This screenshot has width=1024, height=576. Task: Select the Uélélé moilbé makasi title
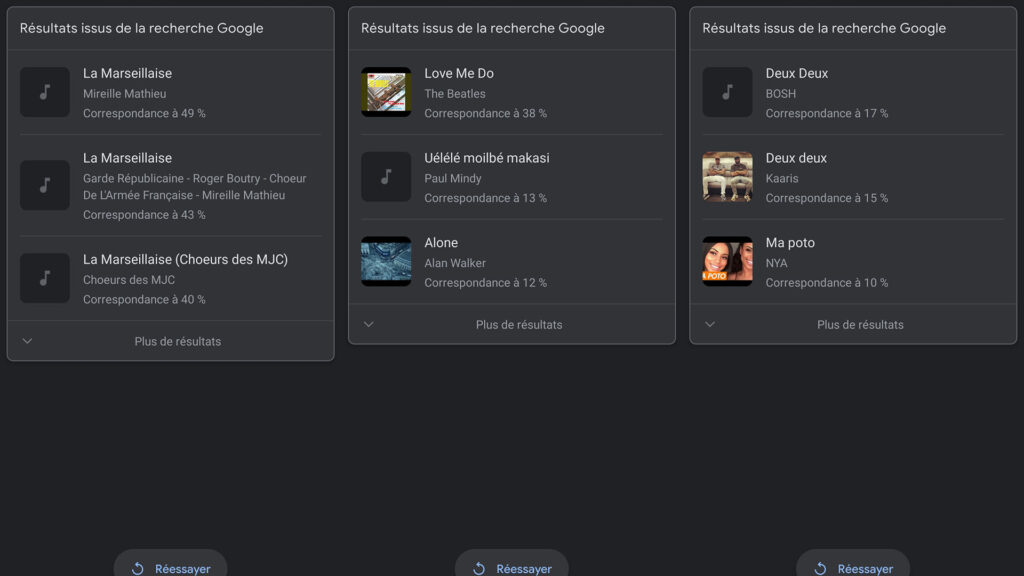tap(487, 158)
